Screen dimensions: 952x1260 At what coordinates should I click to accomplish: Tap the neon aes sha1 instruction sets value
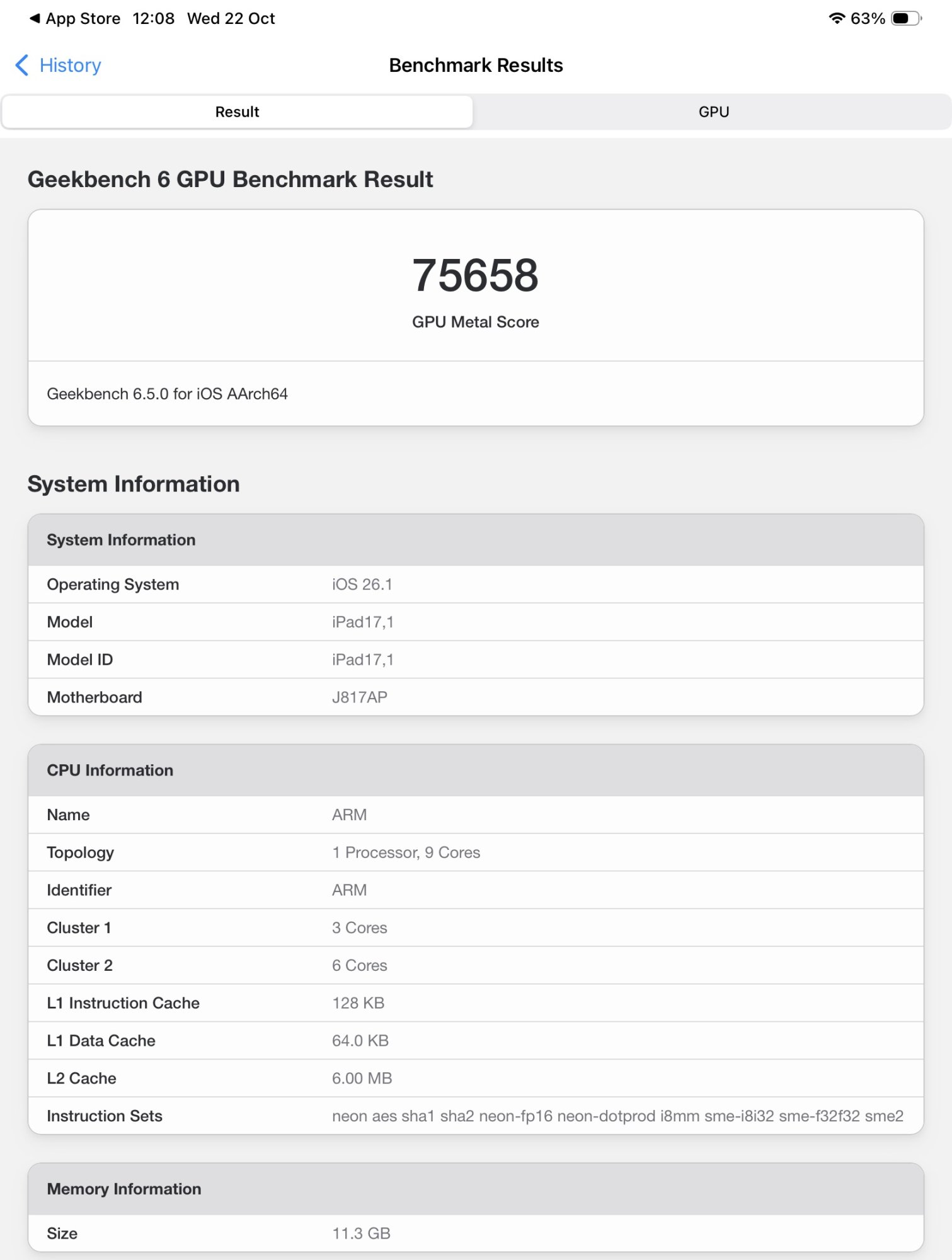pyautogui.click(x=617, y=1116)
